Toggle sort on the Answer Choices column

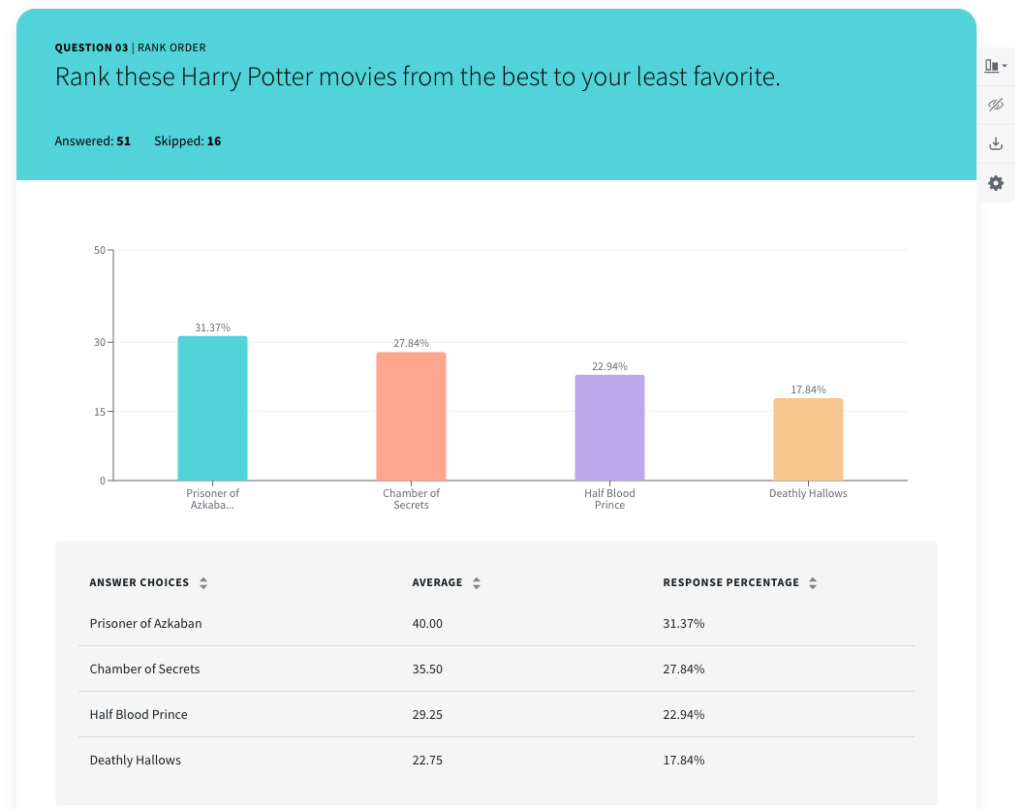click(x=206, y=582)
